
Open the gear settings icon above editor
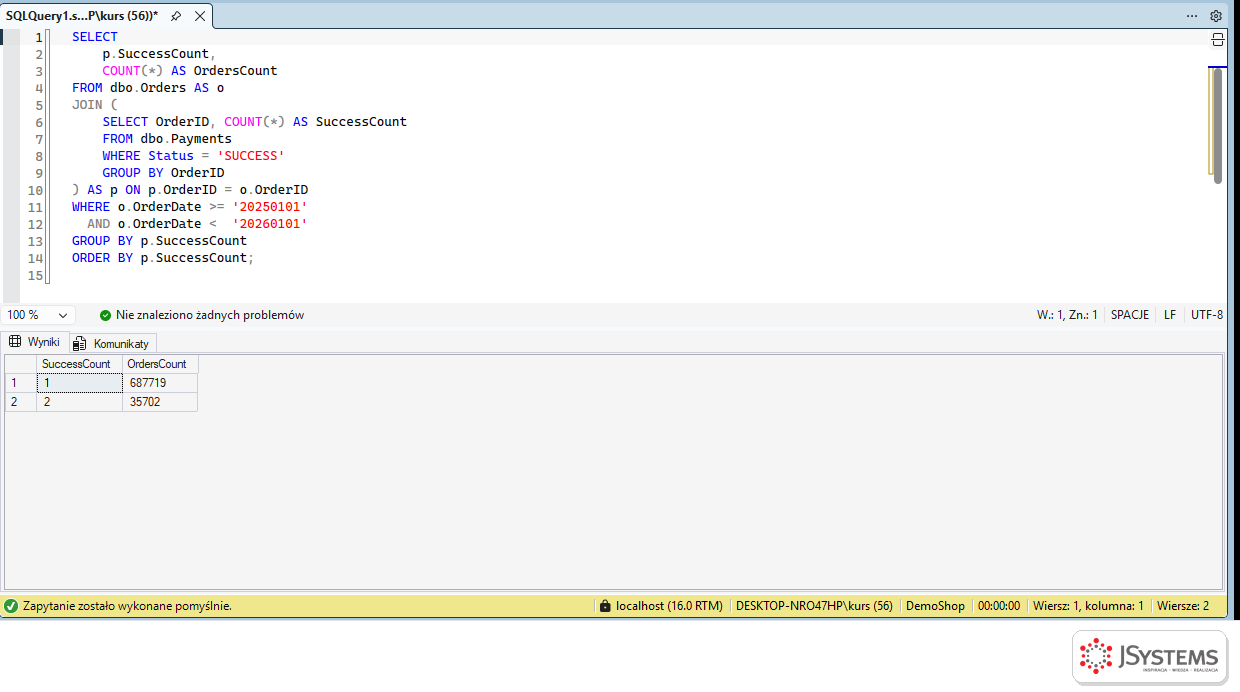pyautogui.click(x=1216, y=16)
